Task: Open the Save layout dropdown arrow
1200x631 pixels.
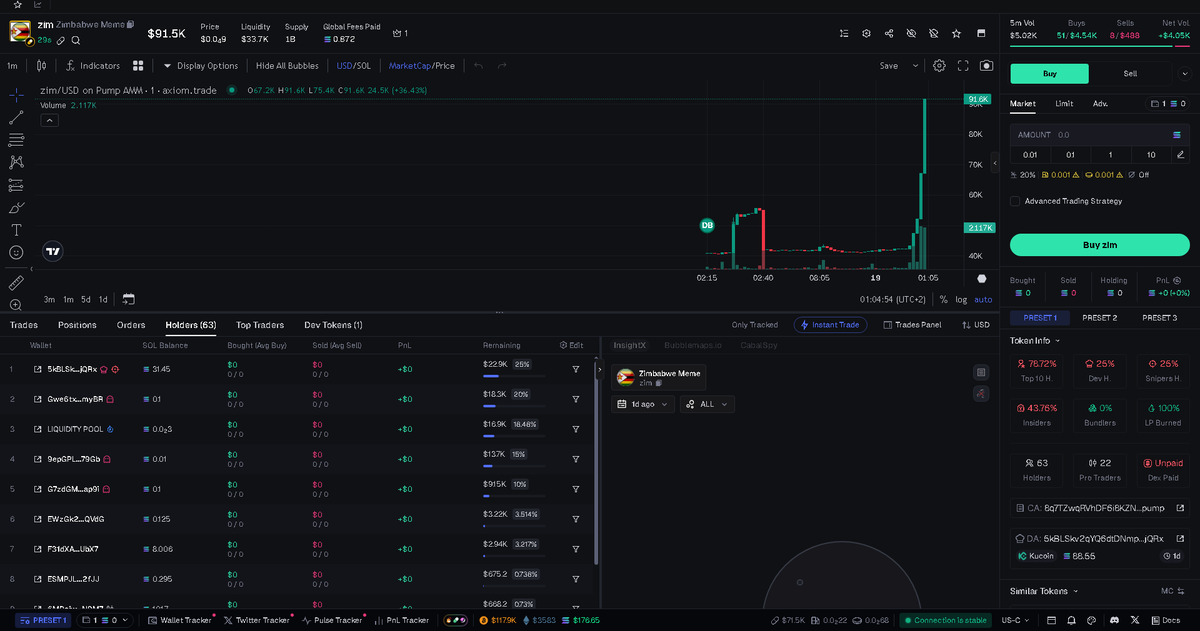Action: 915,66
